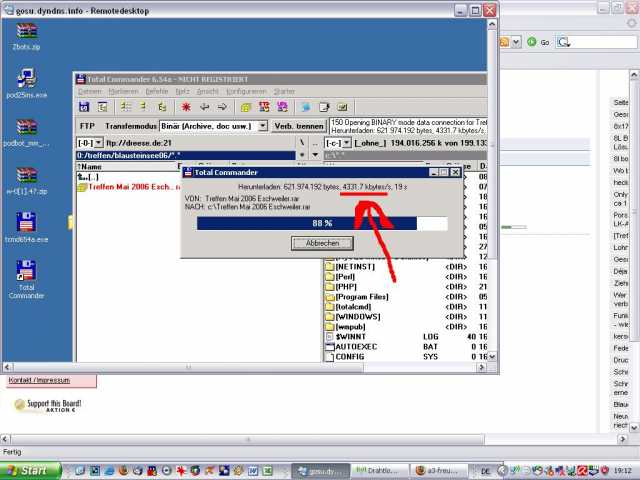640x480 pixels.
Task: Open Starter menu
Action: point(284,91)
